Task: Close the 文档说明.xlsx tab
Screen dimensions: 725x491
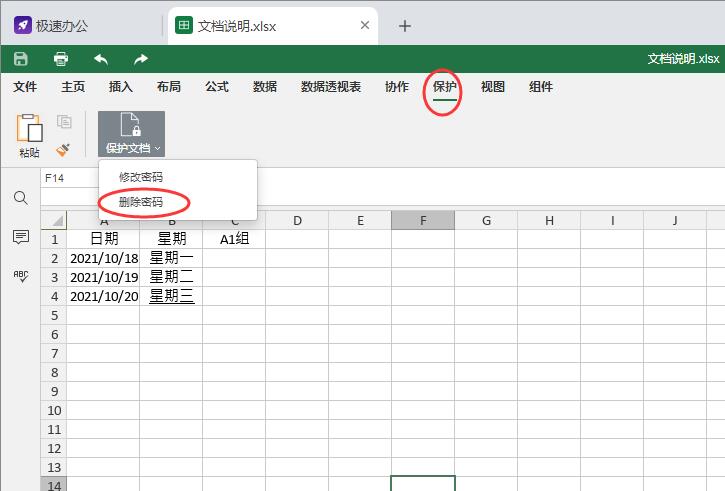Action: (x=365, y=25)
